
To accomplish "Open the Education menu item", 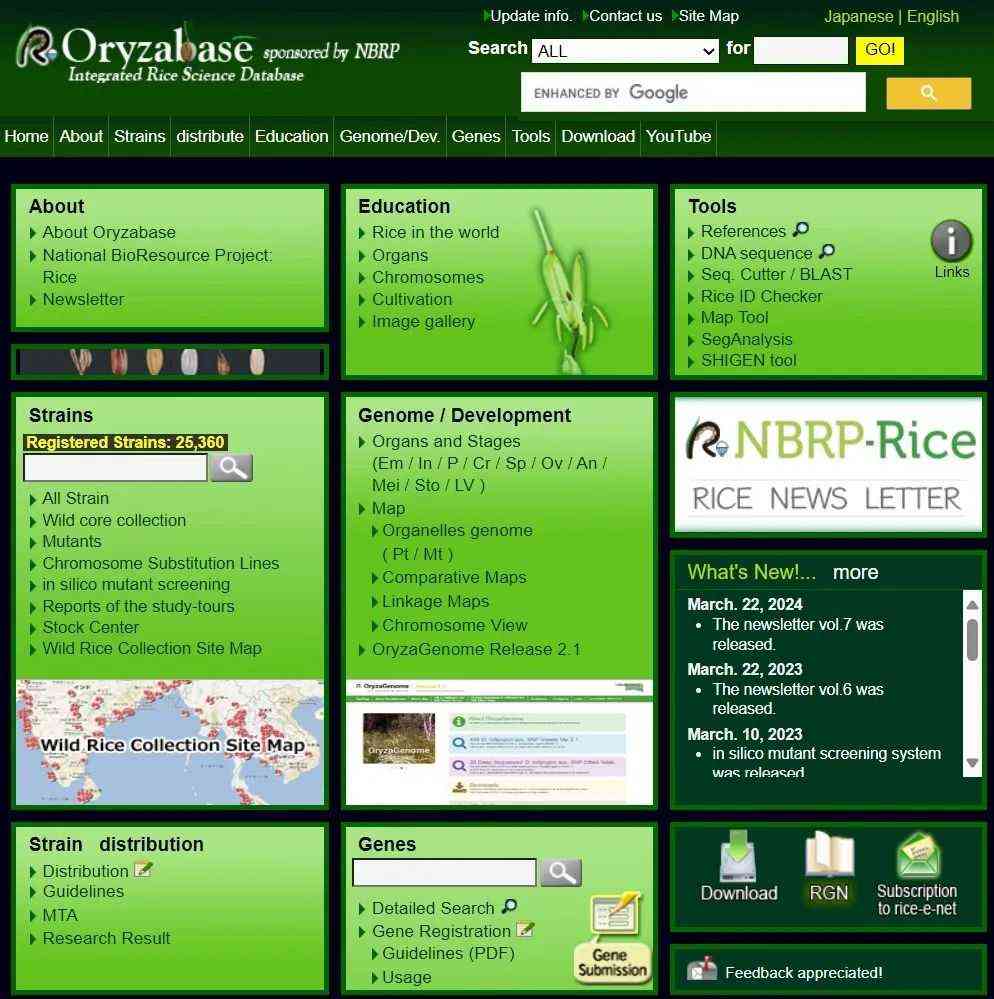I will pos(291,136).
